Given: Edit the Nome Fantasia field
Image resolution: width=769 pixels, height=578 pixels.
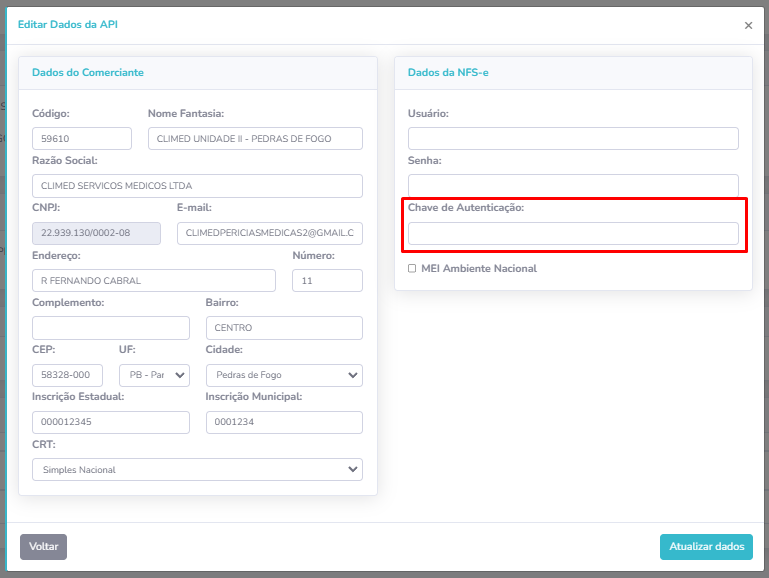Looking at the screenshot, I should [x=255, y=139].
